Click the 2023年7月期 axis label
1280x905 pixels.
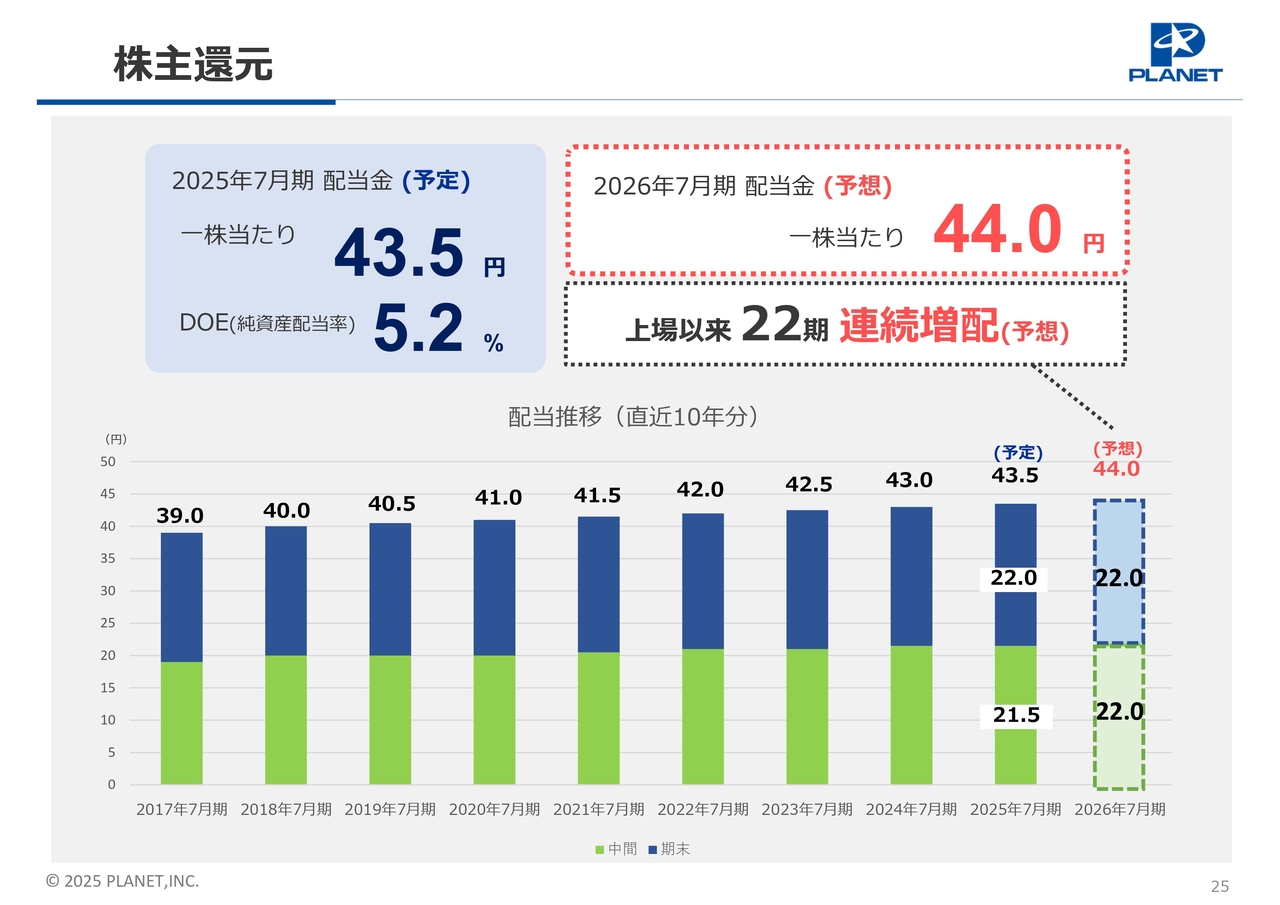[807, 810]
